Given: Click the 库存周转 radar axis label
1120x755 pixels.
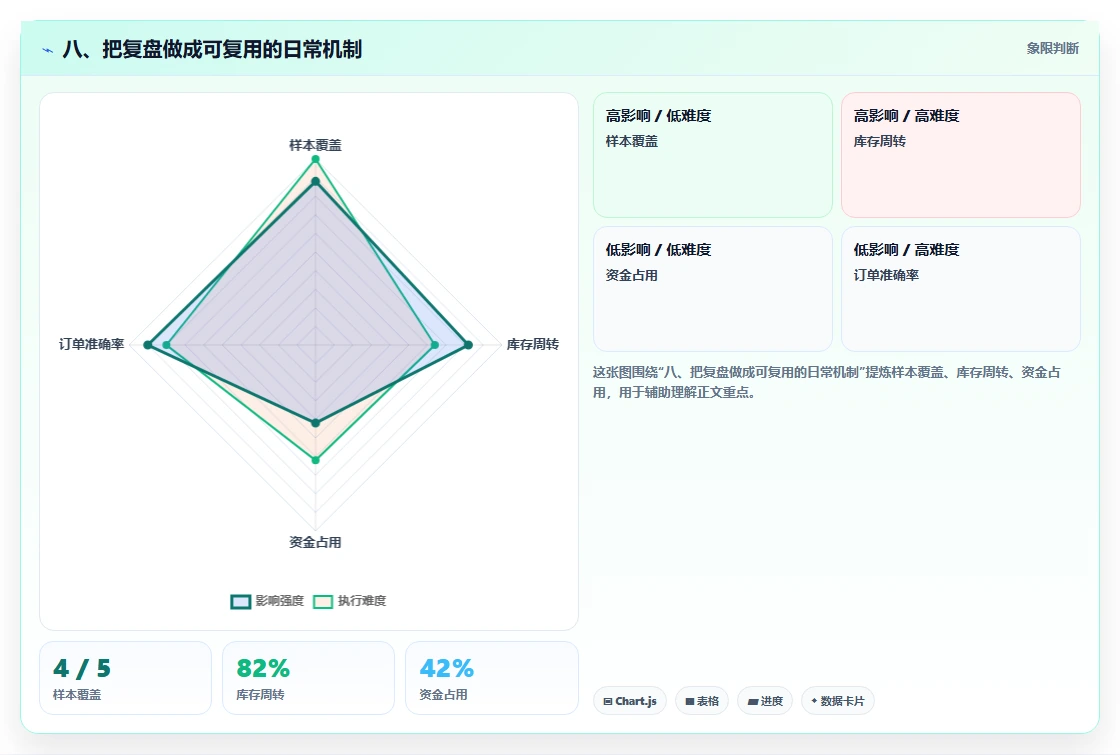Looking at the screenshot, I should (x=533, y=344).
